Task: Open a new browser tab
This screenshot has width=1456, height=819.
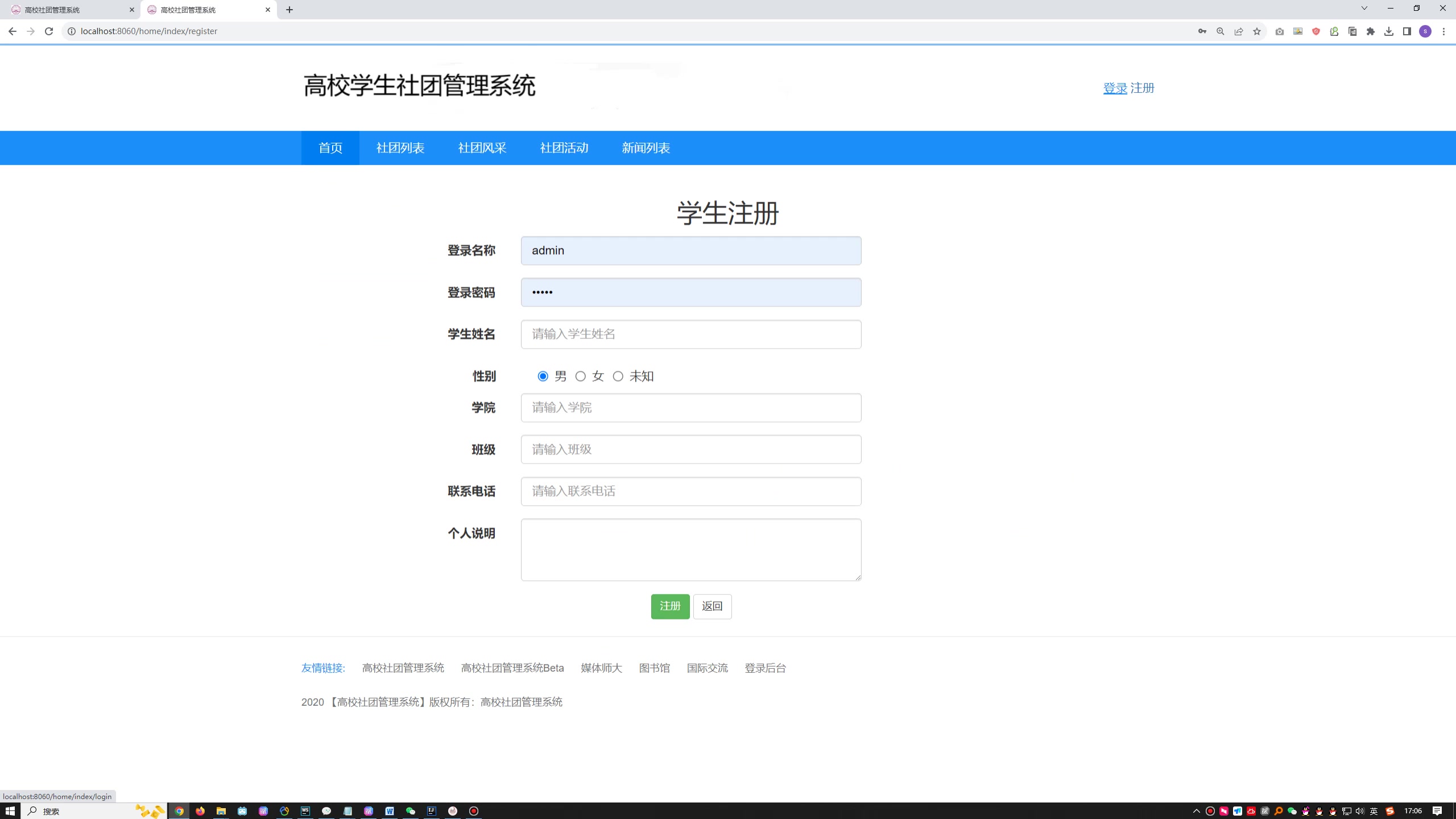Action: (289, 10)
